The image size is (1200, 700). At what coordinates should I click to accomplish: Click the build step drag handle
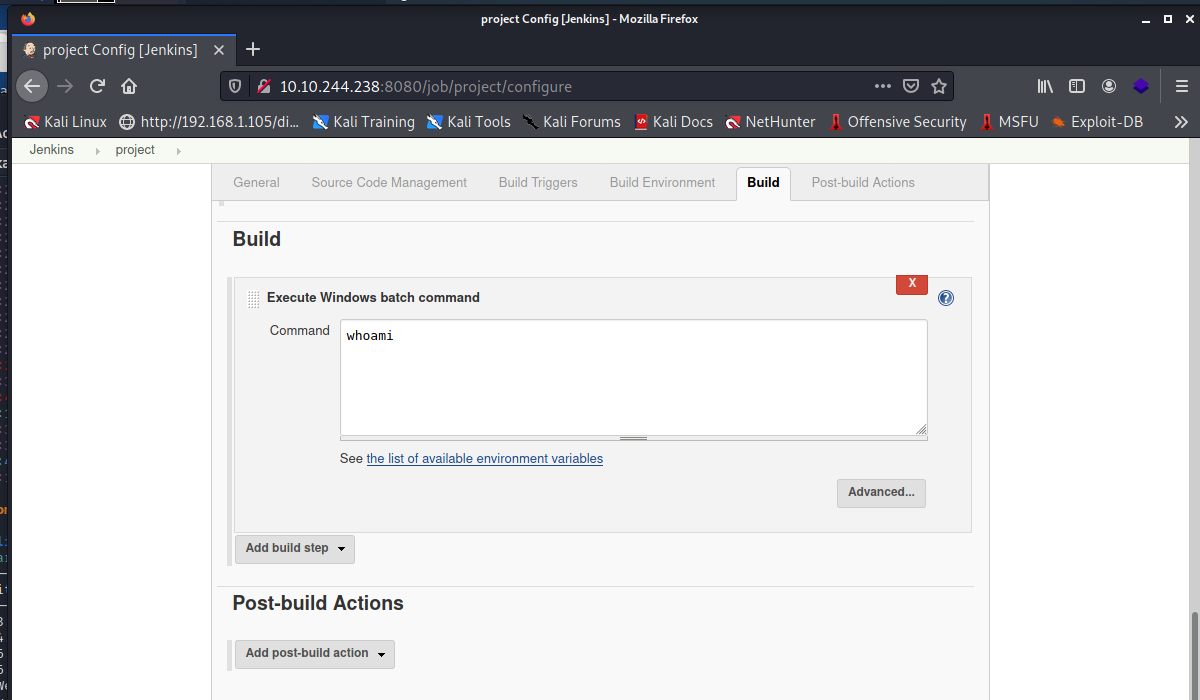click(x=253, y=298)
